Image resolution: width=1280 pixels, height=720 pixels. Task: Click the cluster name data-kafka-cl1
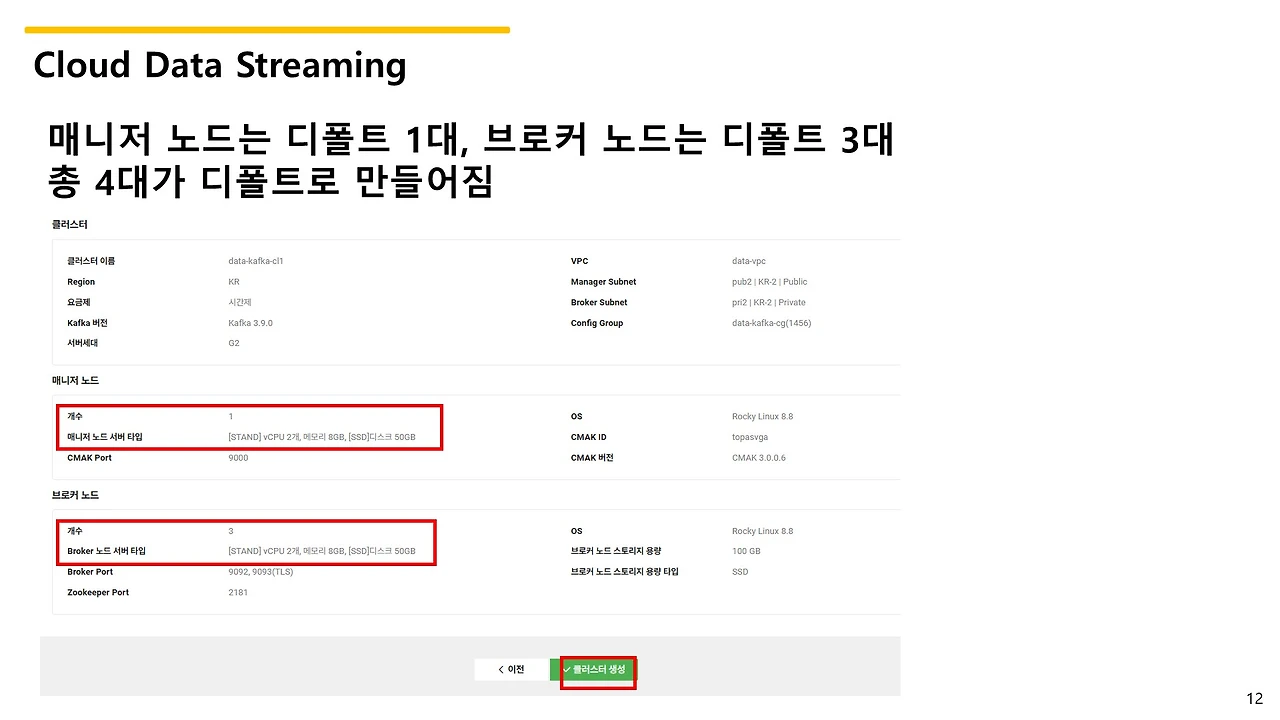point(254,261)
